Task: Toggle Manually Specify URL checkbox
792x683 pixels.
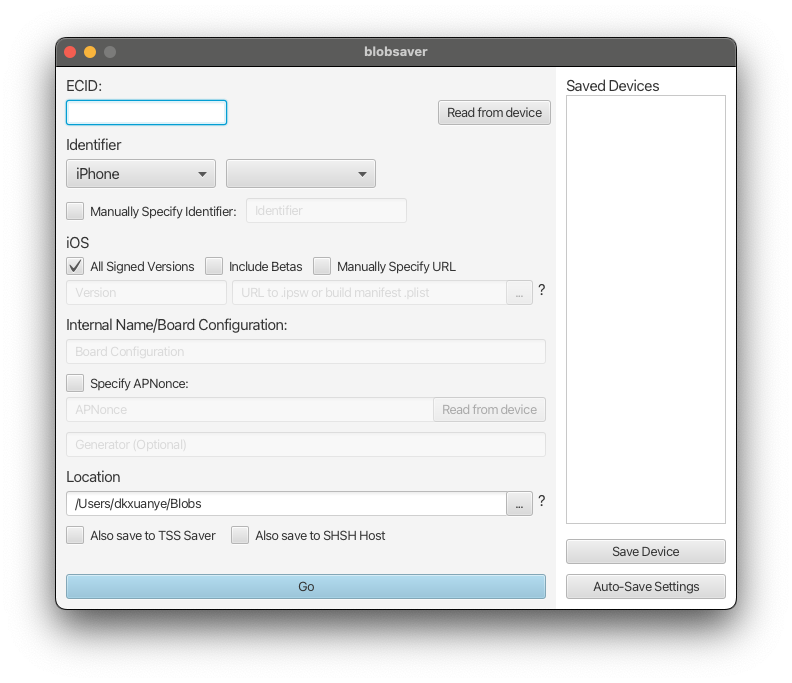Action: point(322,266)
